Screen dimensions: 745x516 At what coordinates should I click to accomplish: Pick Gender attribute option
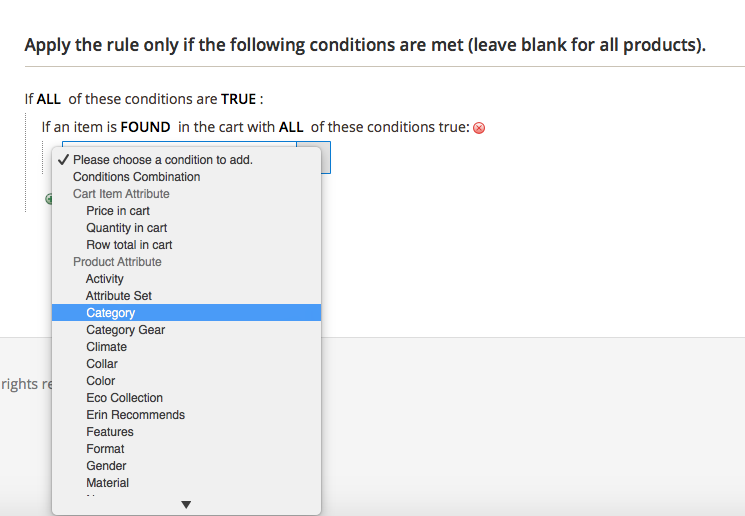tap(106, 466)
